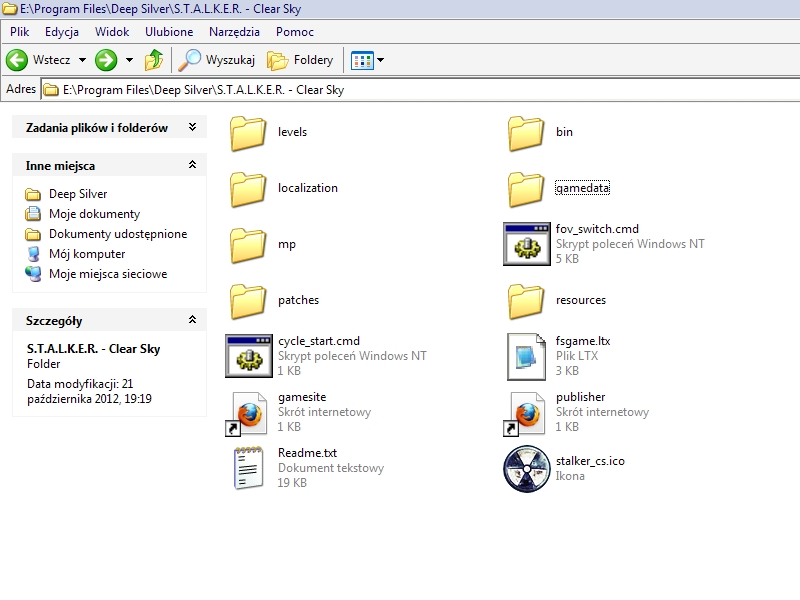The width and height of the screenshot is (800, 600).
Task: Select the cycle_start.cmd script icon
Action: 249,356
